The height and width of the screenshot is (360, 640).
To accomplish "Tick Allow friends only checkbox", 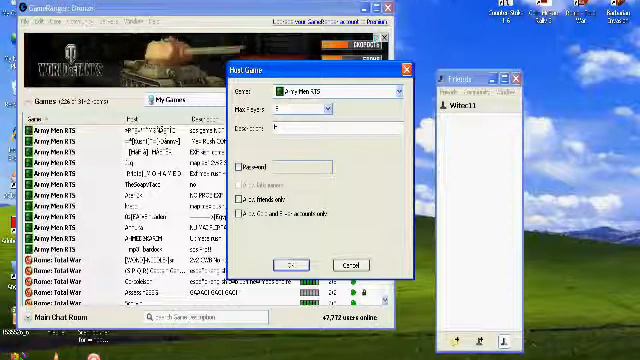I will click(238, 199).
